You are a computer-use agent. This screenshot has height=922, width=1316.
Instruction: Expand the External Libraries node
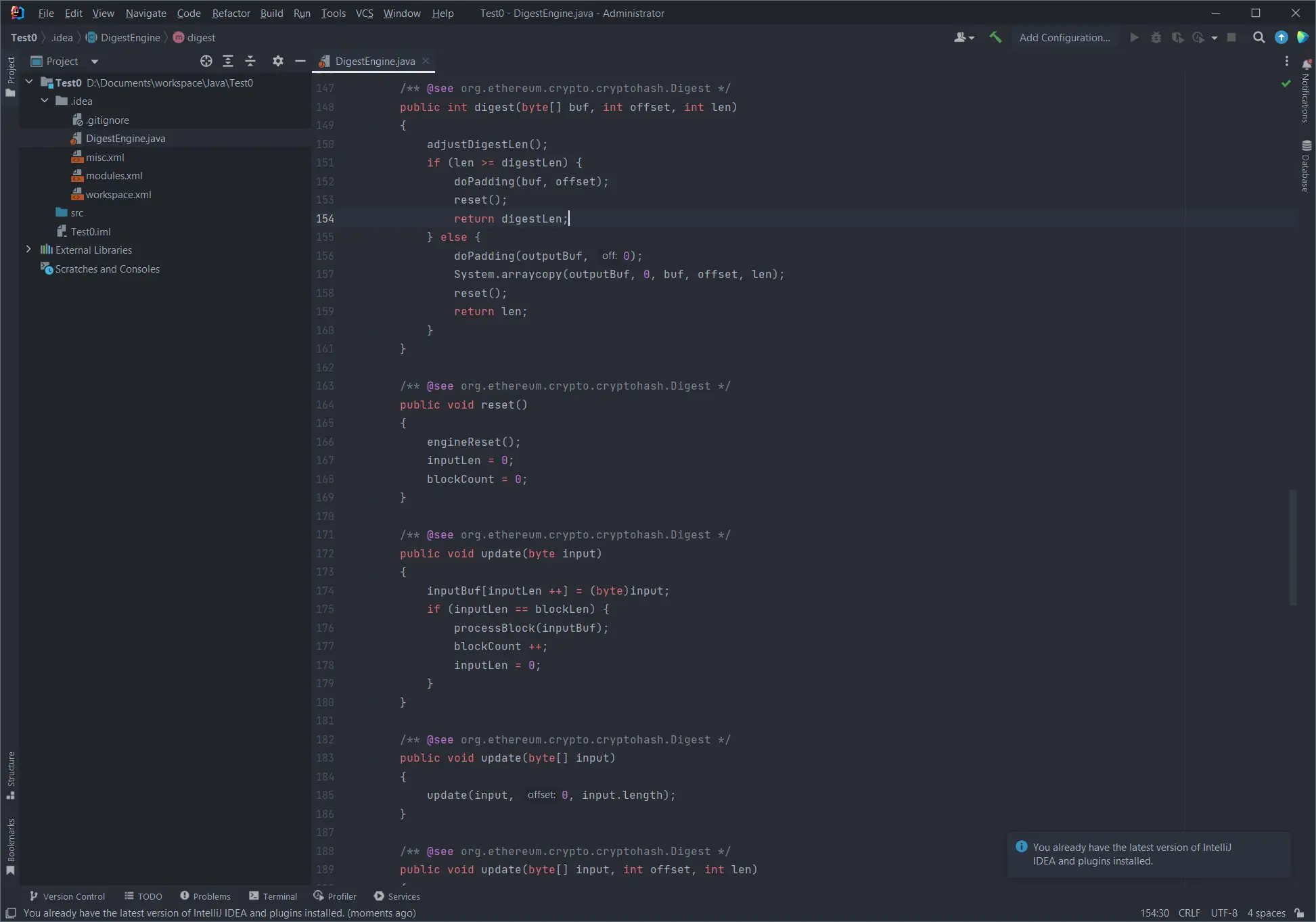tap(28, 250)
